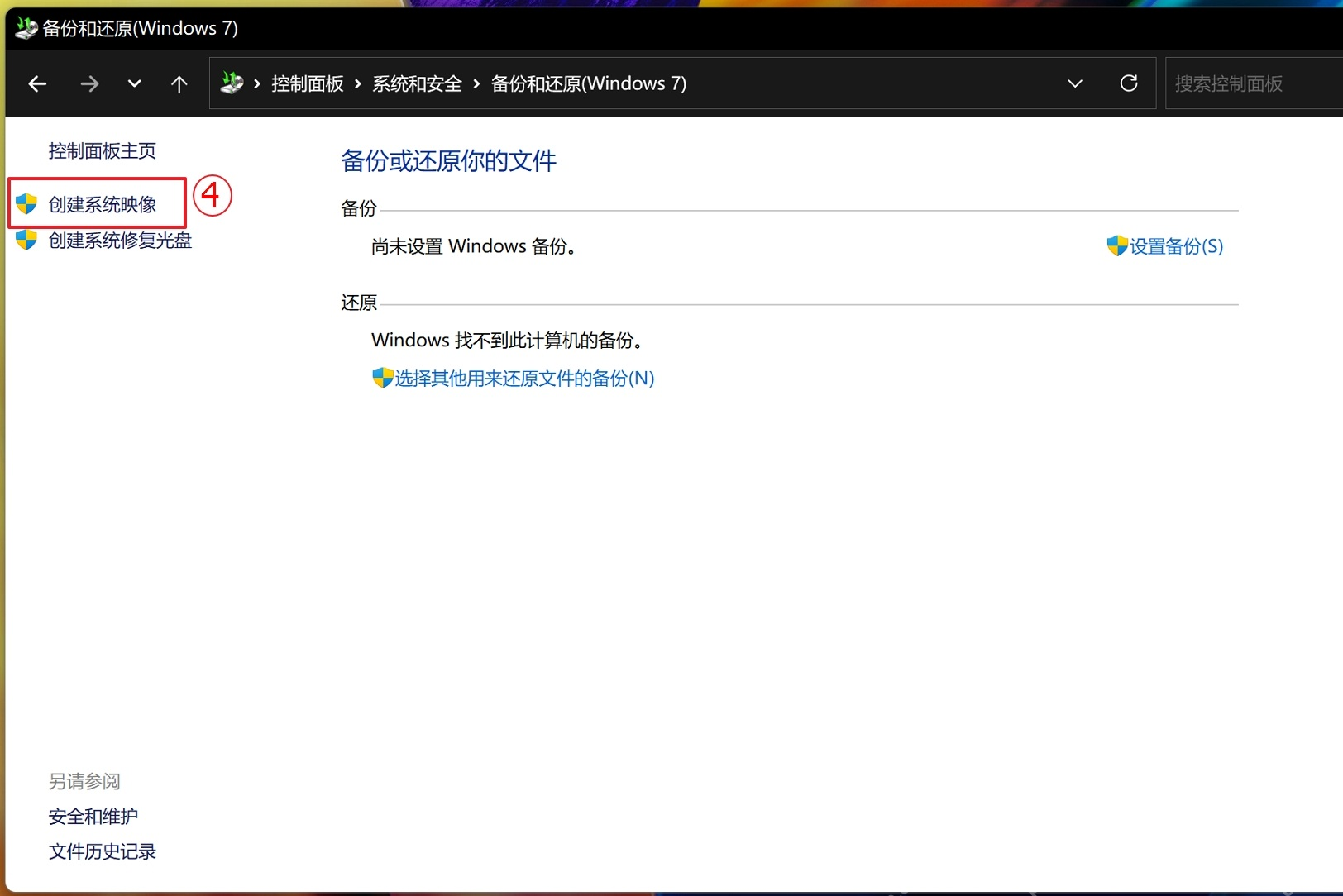Open the recent locations dropdown chevron
Viewport: 1343px width, 896px height.
coord(134,83)
